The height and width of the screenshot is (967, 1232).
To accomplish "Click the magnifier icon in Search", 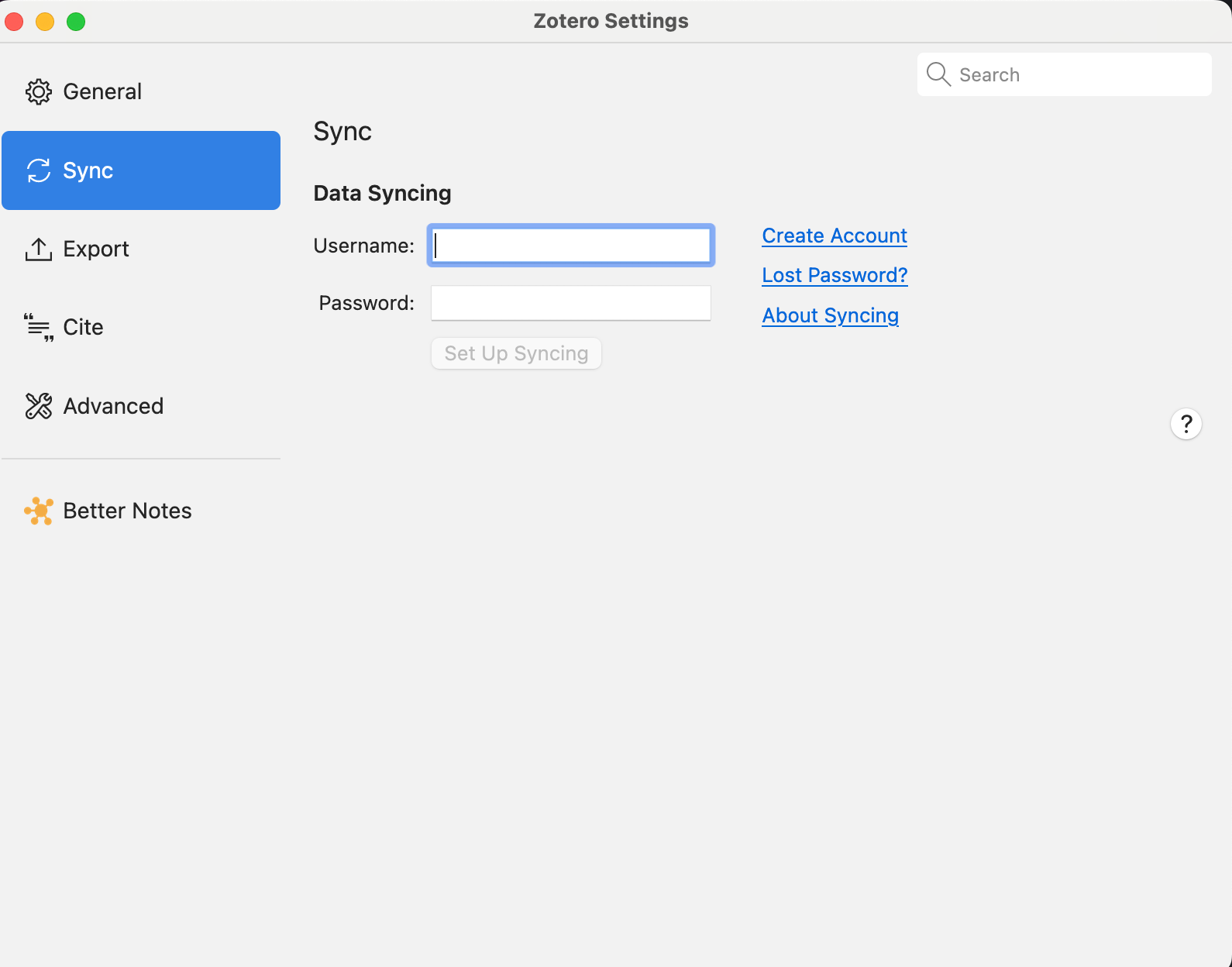I will [x=938, y=74].
